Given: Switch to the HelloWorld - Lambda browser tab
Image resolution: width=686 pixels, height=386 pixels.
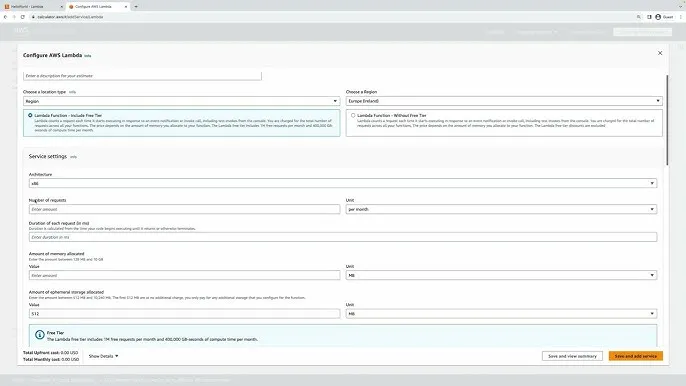Looking at the screenshot, I should 28,7.
